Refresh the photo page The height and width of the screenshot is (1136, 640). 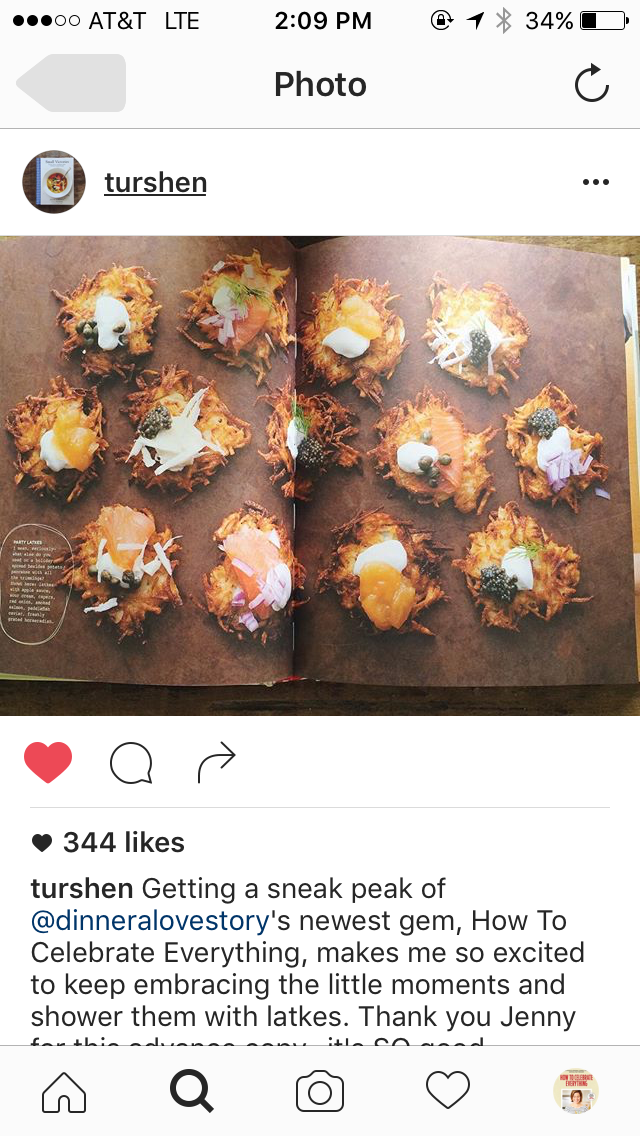591,83
